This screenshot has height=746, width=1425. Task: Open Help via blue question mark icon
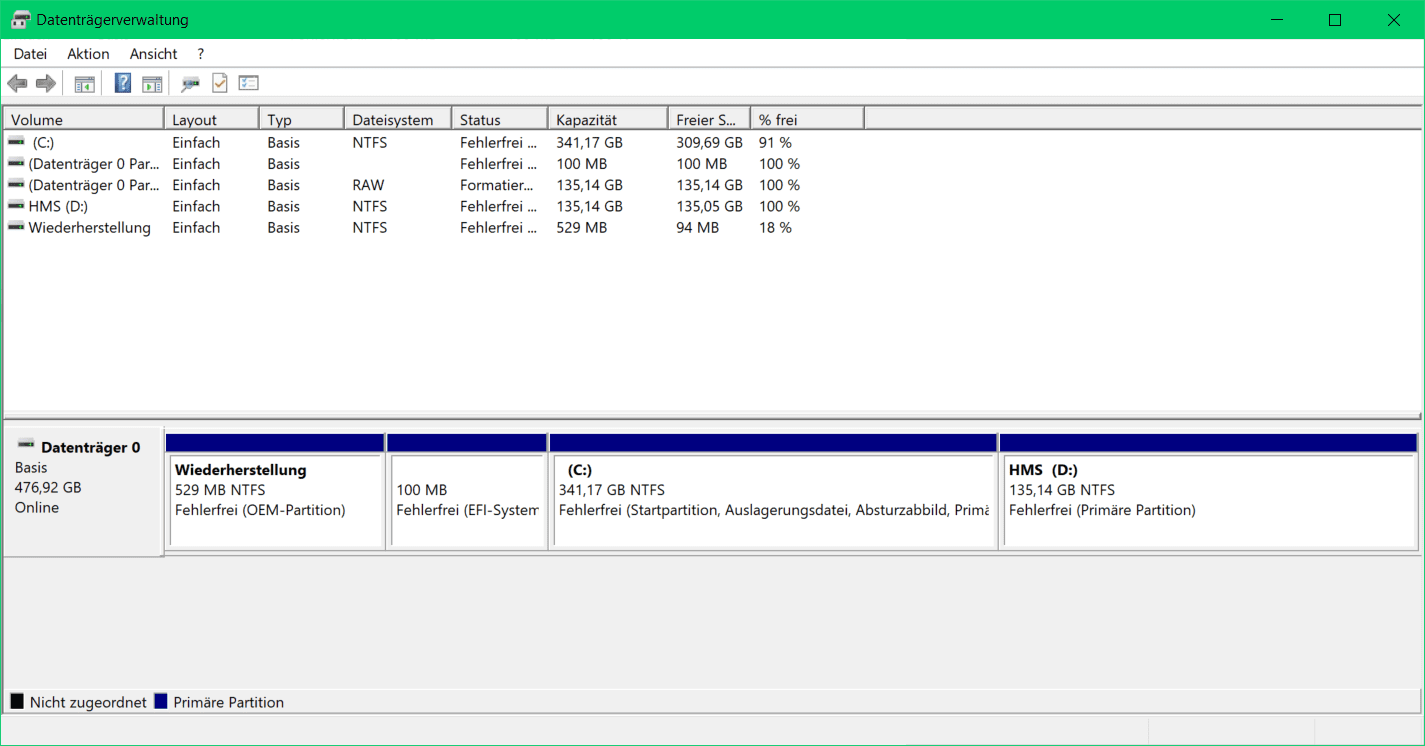(x=123, y=83)
